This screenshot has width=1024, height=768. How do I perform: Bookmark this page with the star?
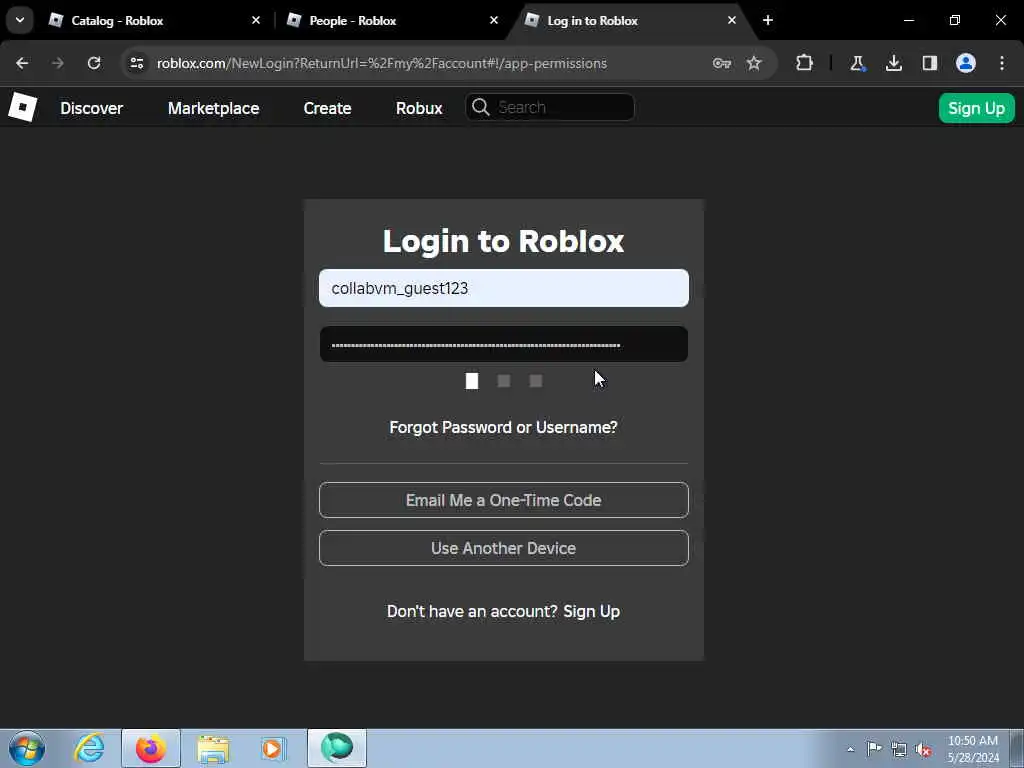pos(754,63)
